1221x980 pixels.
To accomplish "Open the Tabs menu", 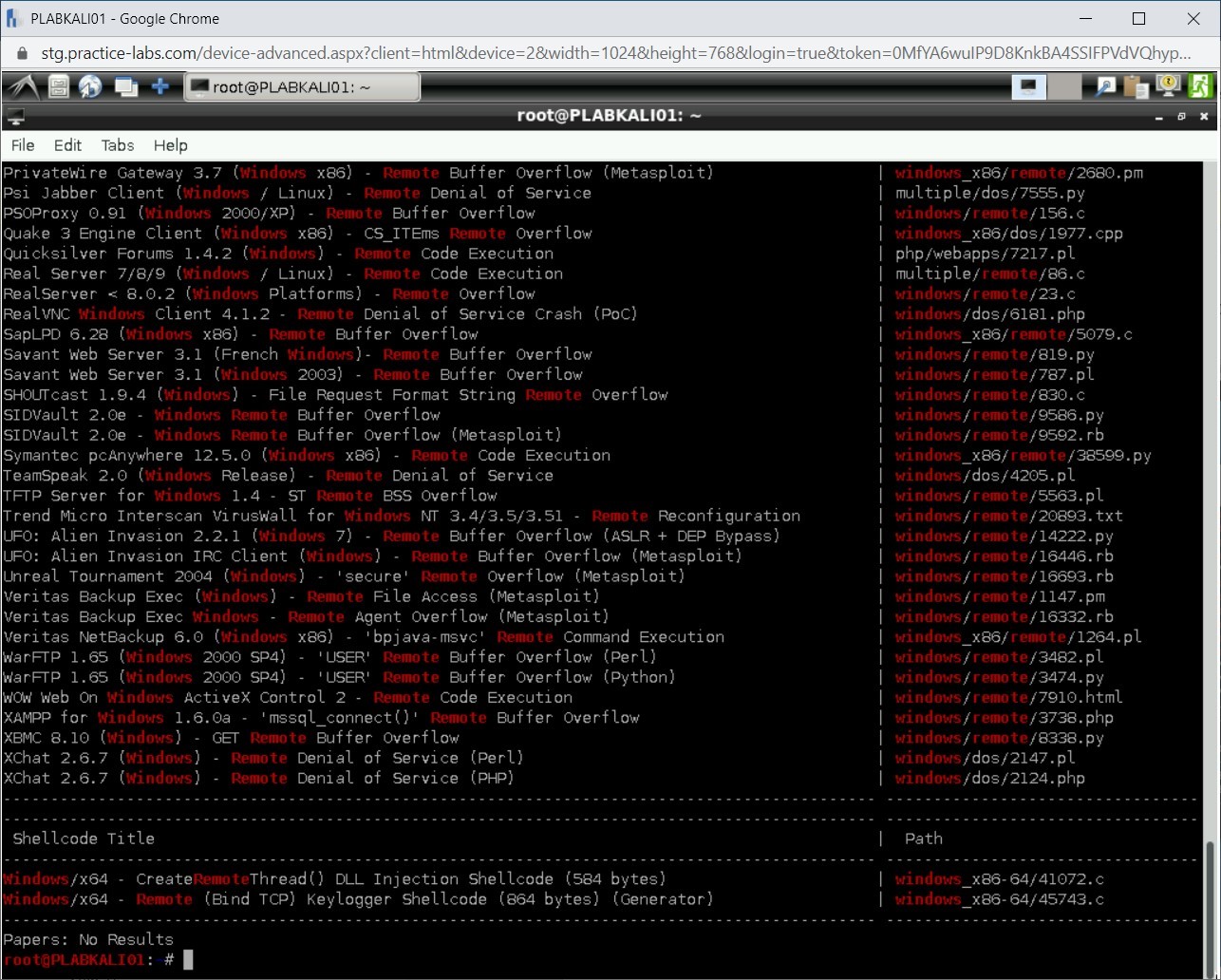I will pyautogui.click(x=118, y=145).
